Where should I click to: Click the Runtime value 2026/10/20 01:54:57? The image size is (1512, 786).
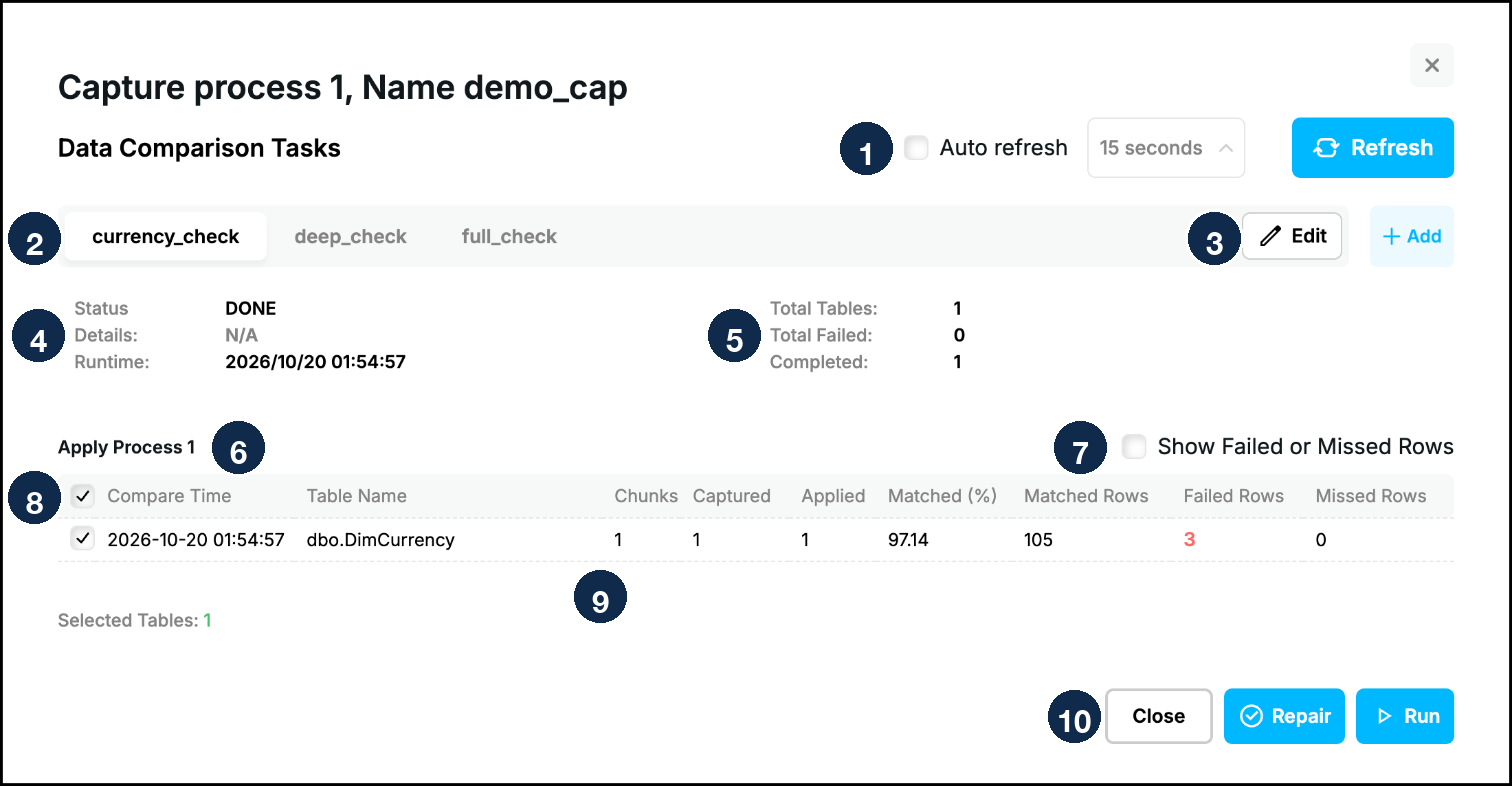point(316,362)
